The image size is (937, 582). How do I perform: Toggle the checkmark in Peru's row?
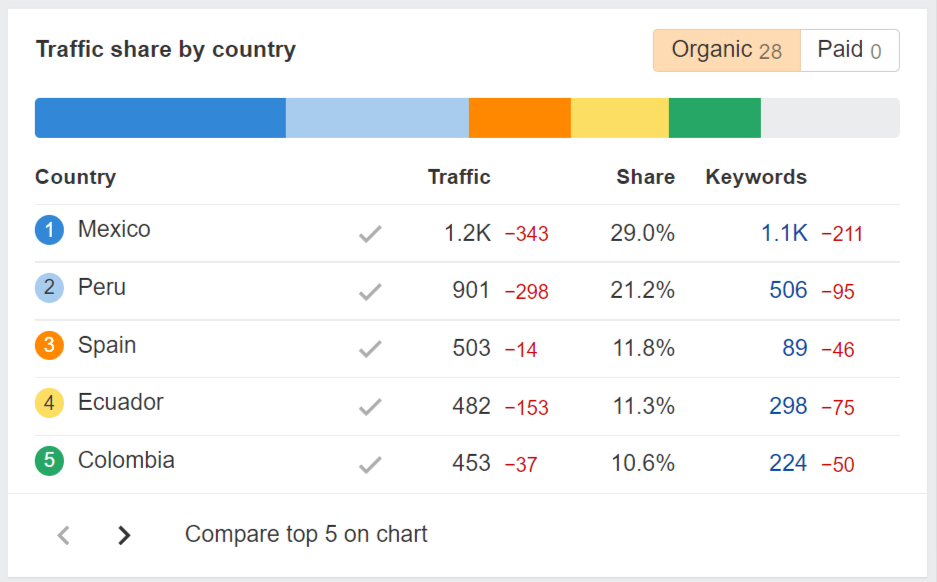[370, 290]
